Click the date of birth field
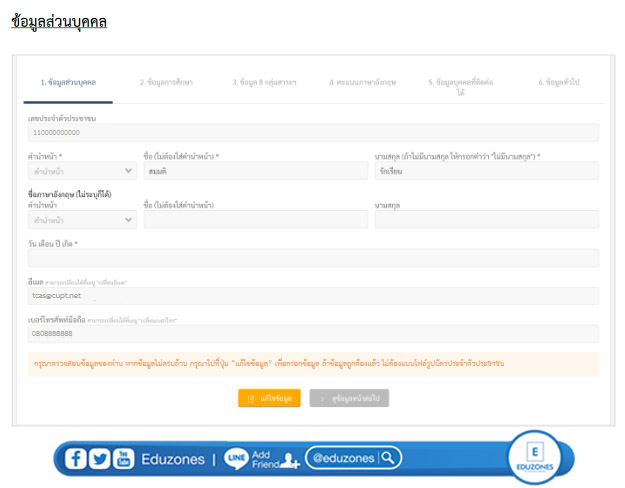Image resolution: width=625 pixels, height=488 pixels. [x=313, y=258]
